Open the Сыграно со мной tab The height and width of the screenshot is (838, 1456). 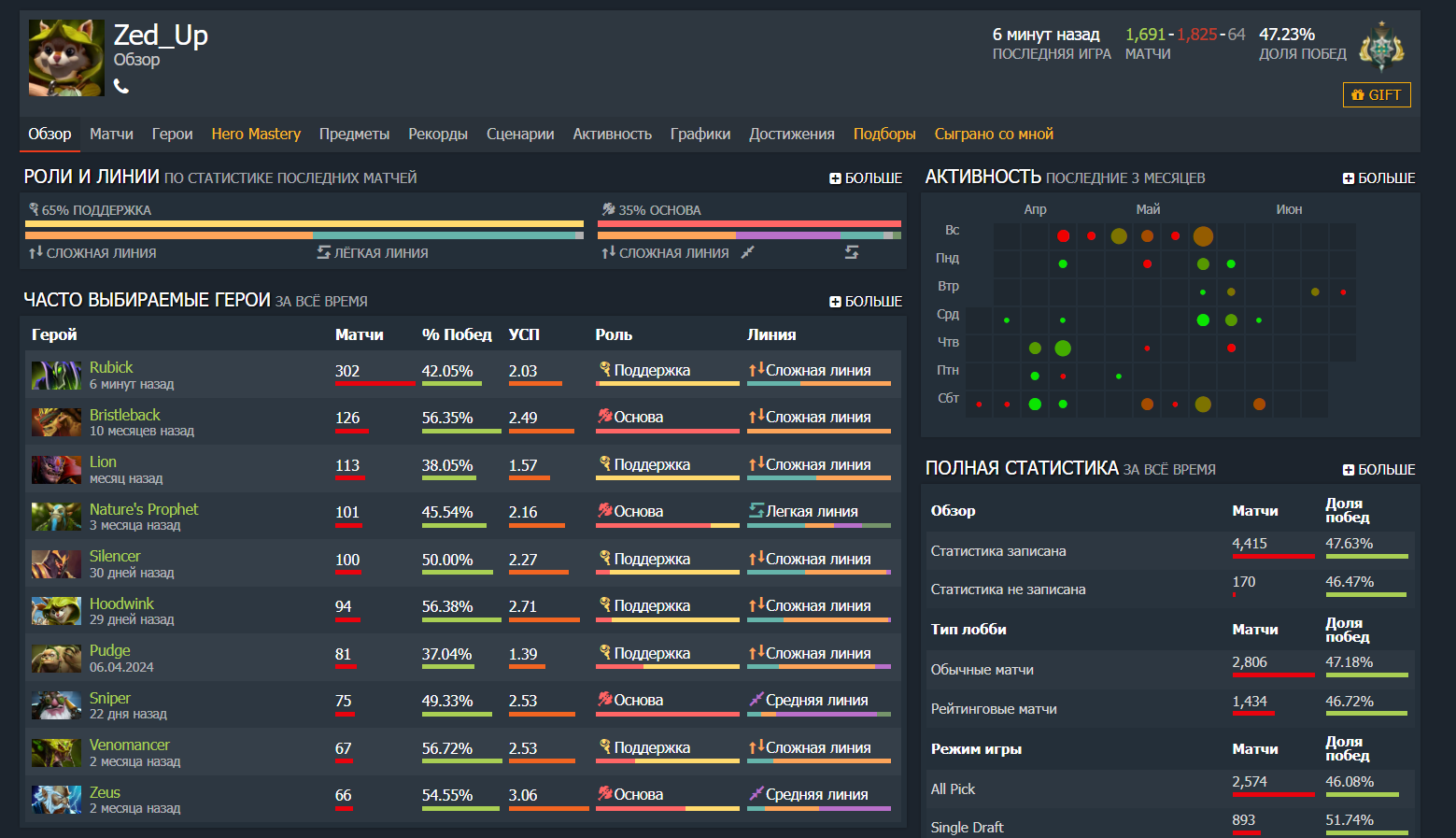994,134
